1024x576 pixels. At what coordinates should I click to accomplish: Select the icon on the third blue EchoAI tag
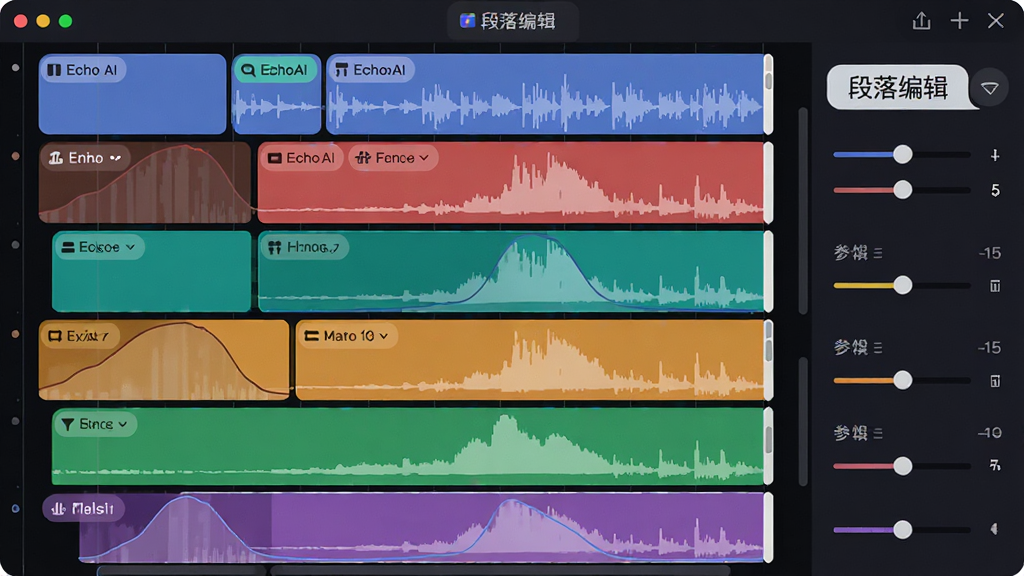tap(341, 70)
